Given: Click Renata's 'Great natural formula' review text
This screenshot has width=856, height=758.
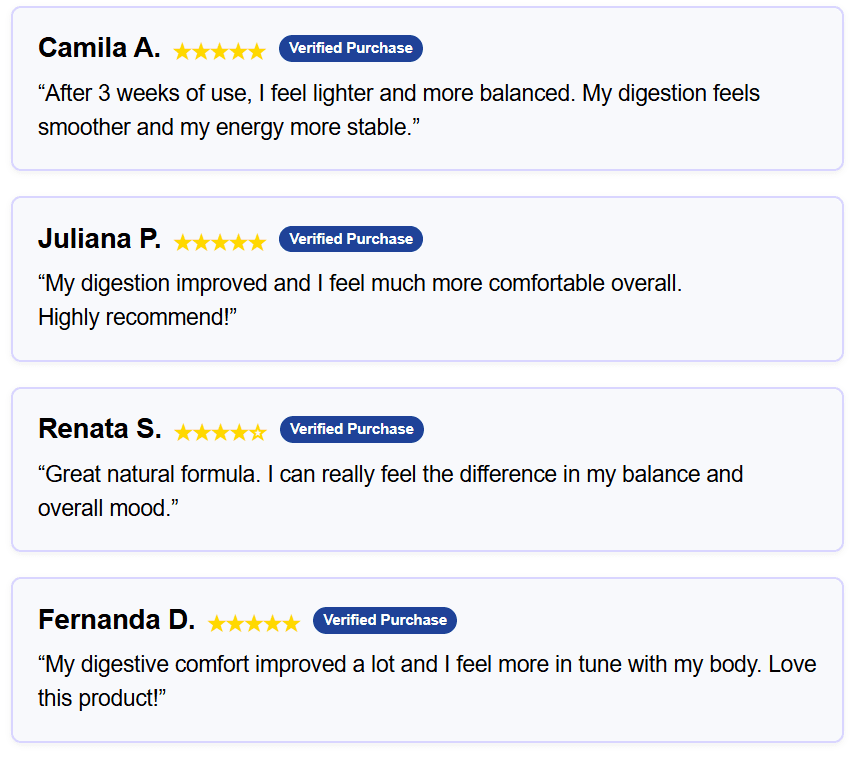Looking at the screenshot, I should [390, 491].
